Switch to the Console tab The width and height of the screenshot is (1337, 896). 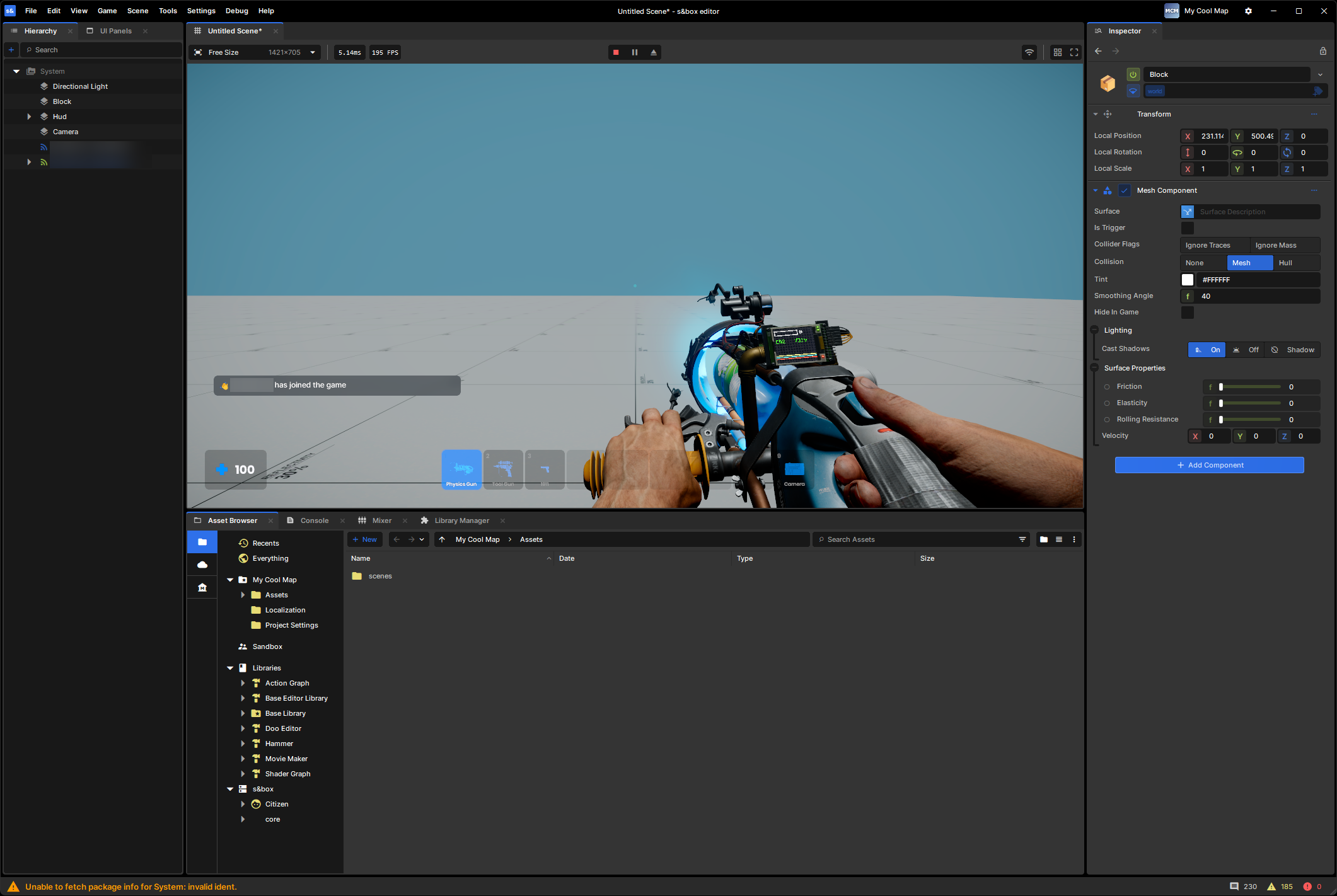click(x=315, y=520)
